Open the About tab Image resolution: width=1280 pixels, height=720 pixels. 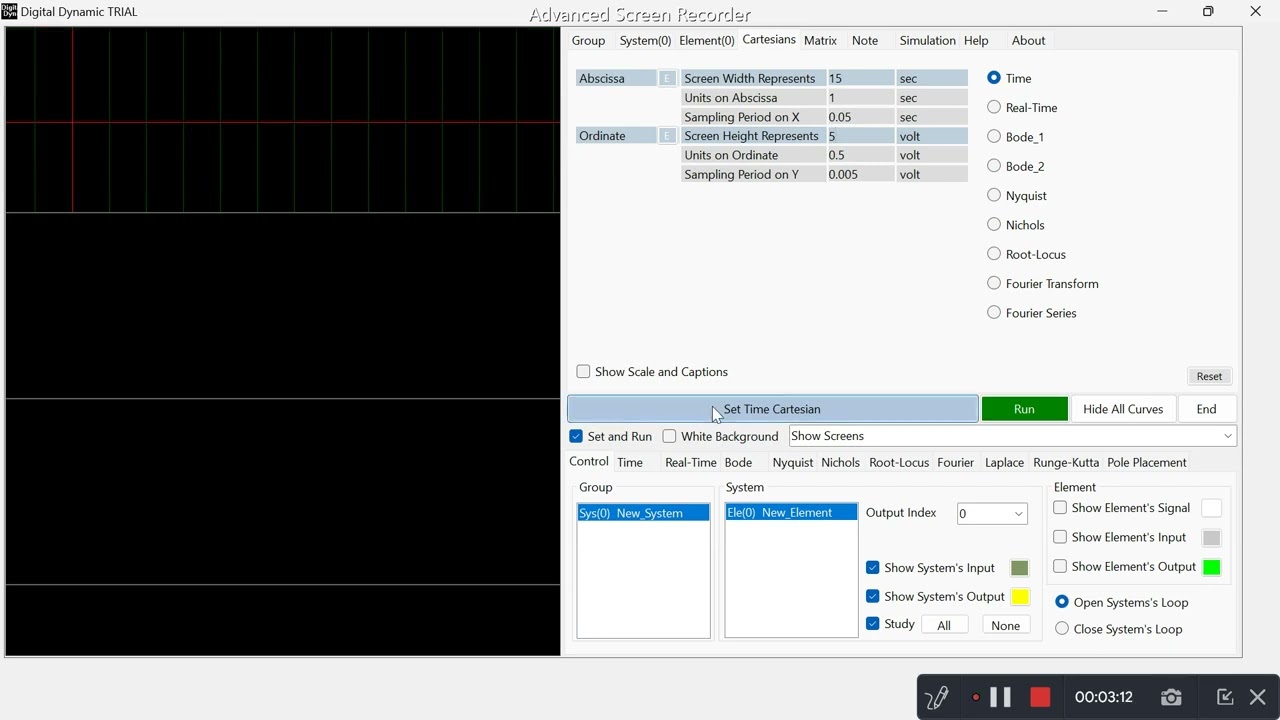[1028, 40]
